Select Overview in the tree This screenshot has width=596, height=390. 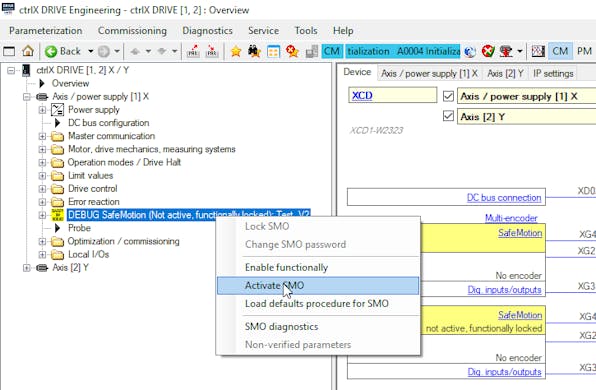point(70,83)
